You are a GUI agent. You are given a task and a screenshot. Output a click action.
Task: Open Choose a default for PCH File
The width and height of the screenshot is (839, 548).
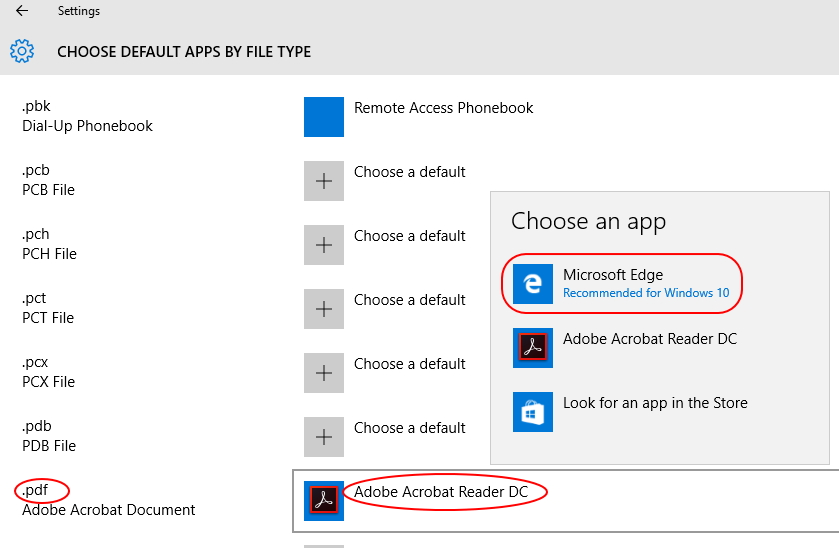click(x=409, y=236)
